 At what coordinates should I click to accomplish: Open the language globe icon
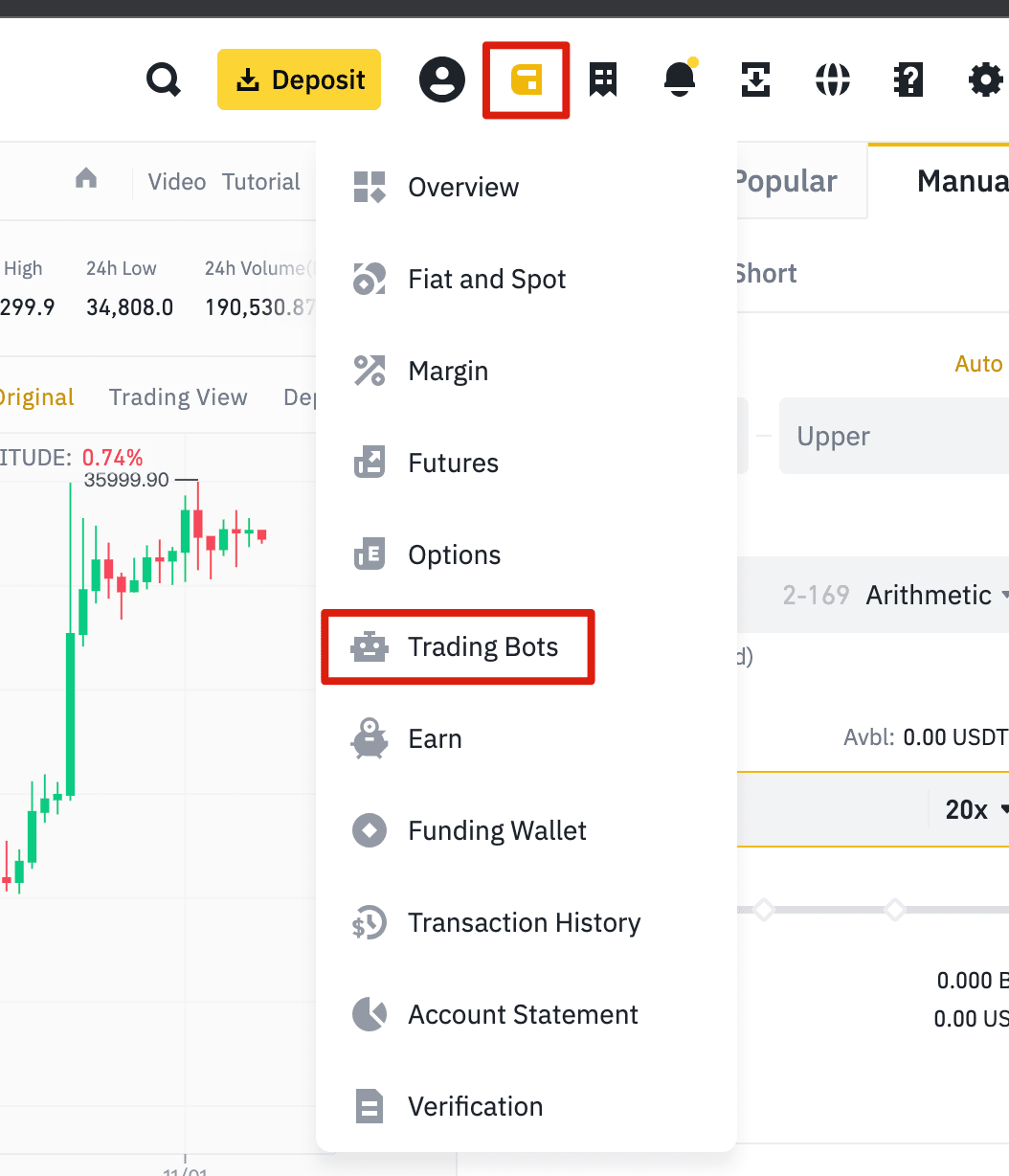[833, 80]
